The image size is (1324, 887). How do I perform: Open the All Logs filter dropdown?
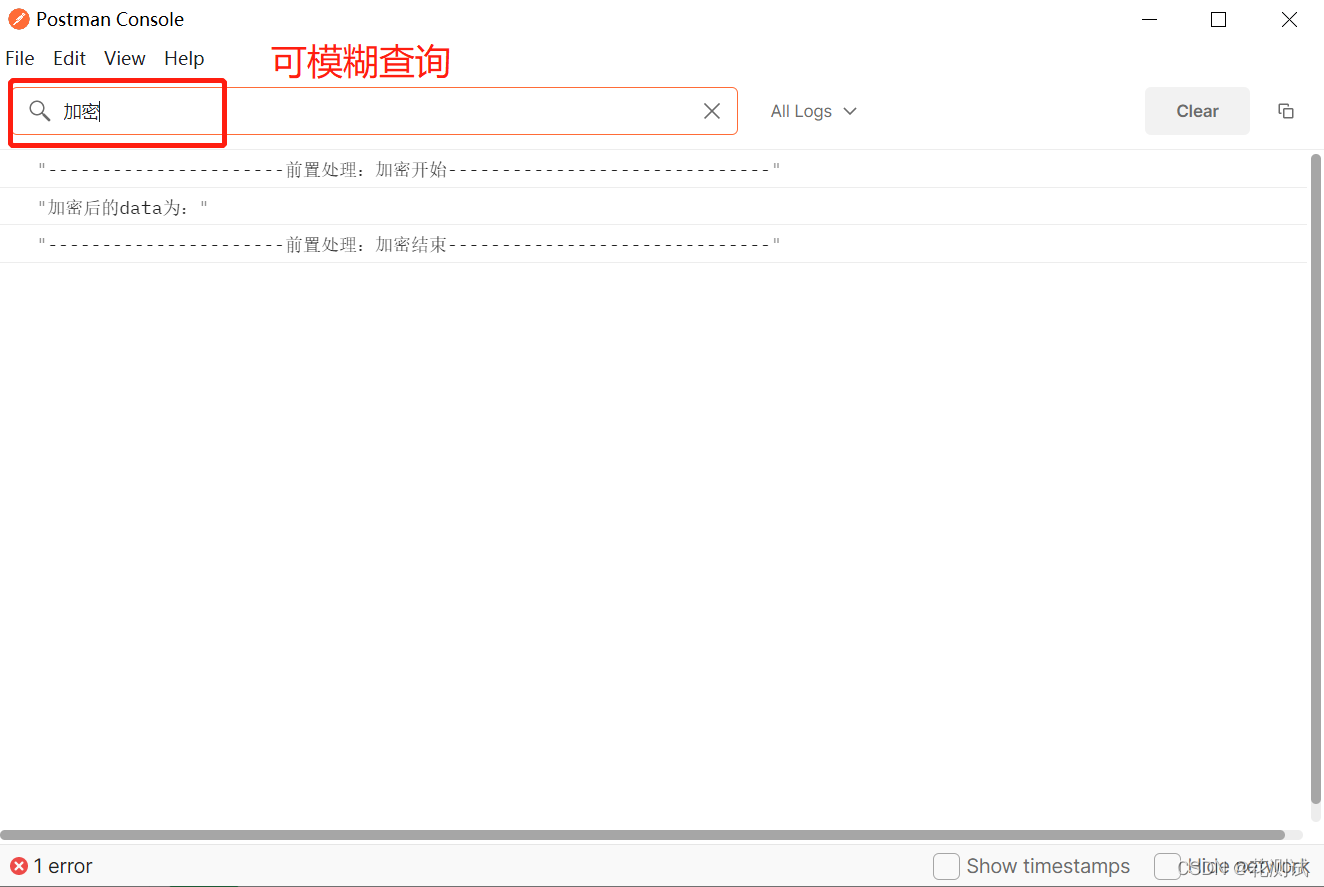tap(814, 111)
